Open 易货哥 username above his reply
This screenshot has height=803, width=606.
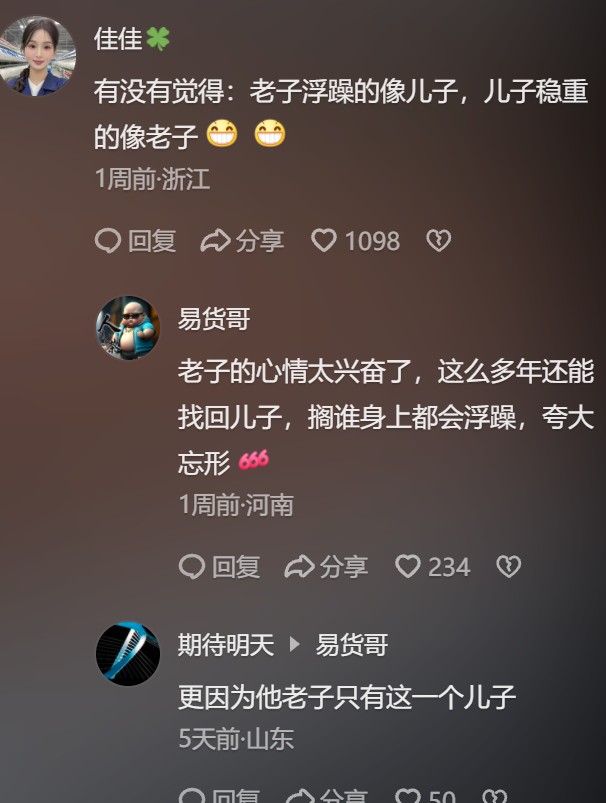pyautogui.click(x=214, y=319)
